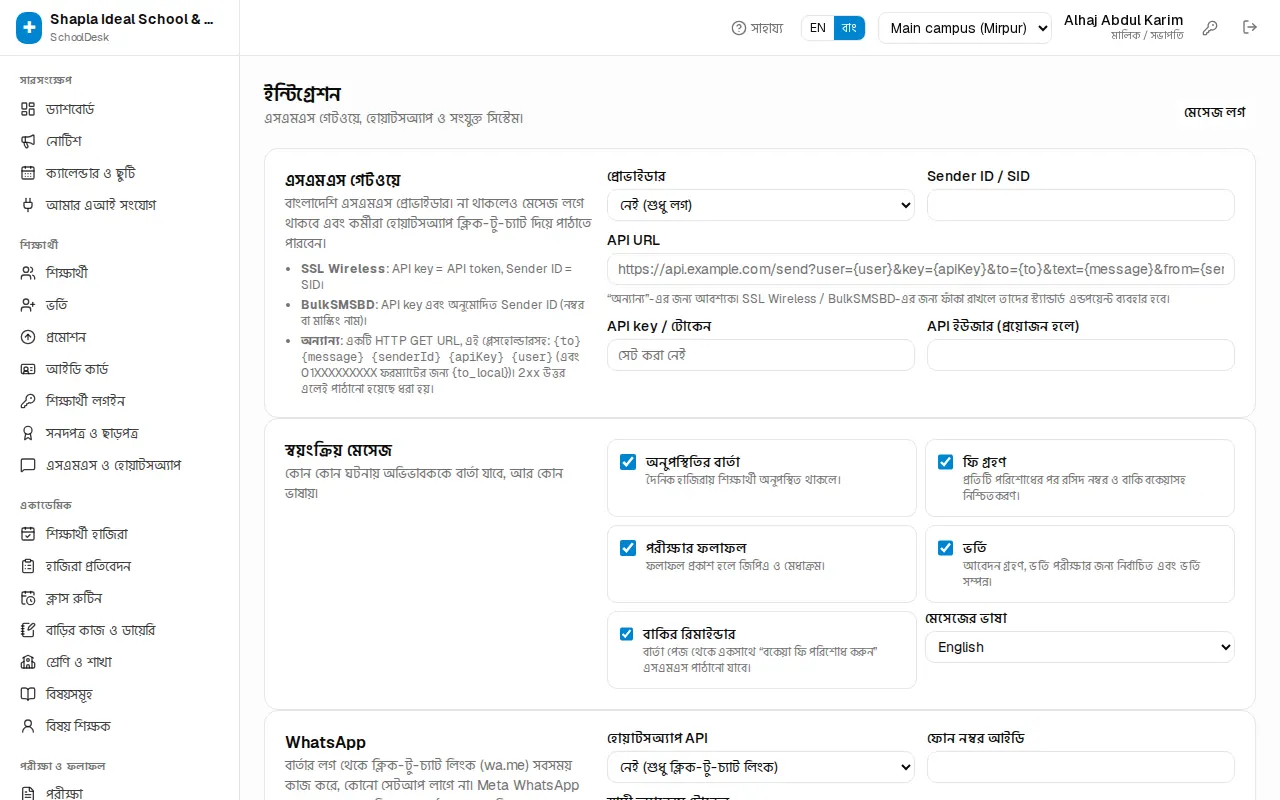This screenshot has height=800, width=1280.
Task: Open the ক্যালেন্ডার ও ছুটি calendar icon
Action: point(28,173)
